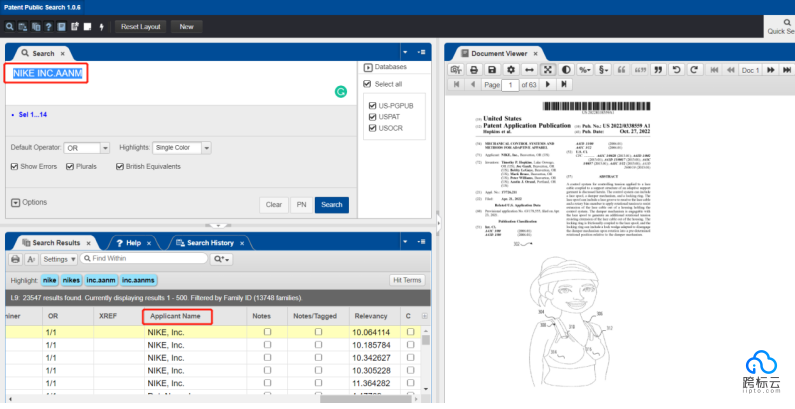The width and height of the screenshot is (795, 409).
Task: Open the Settings dropdown in Search Results
Action: coord(59,259)
